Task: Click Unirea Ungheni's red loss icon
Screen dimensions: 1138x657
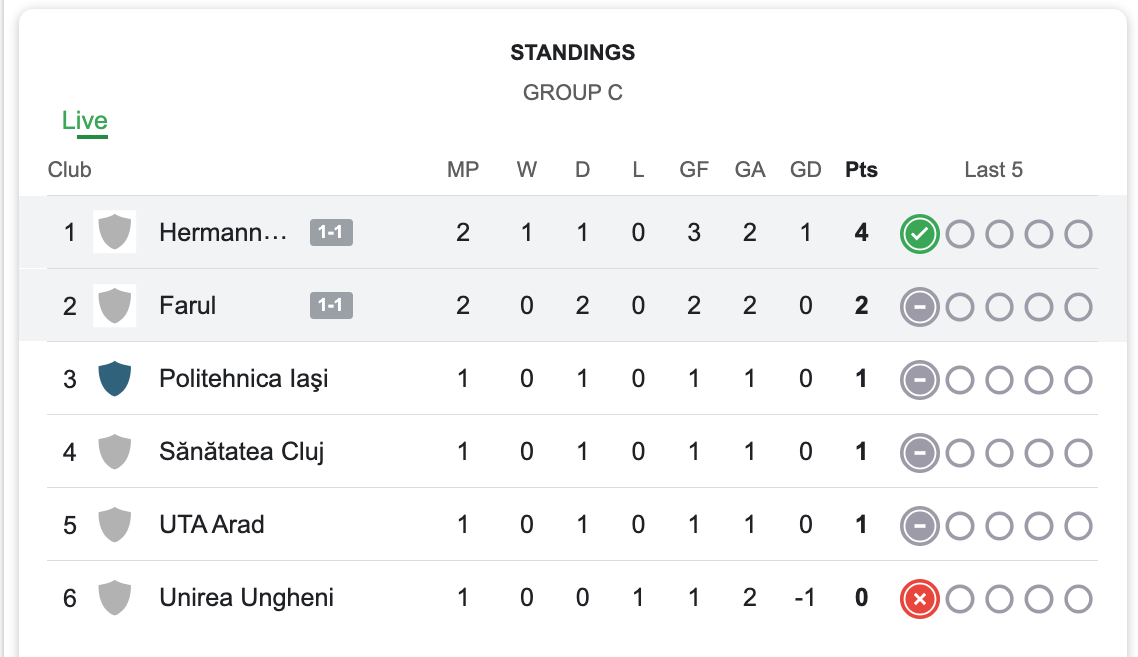Action: tap(920, 599)
